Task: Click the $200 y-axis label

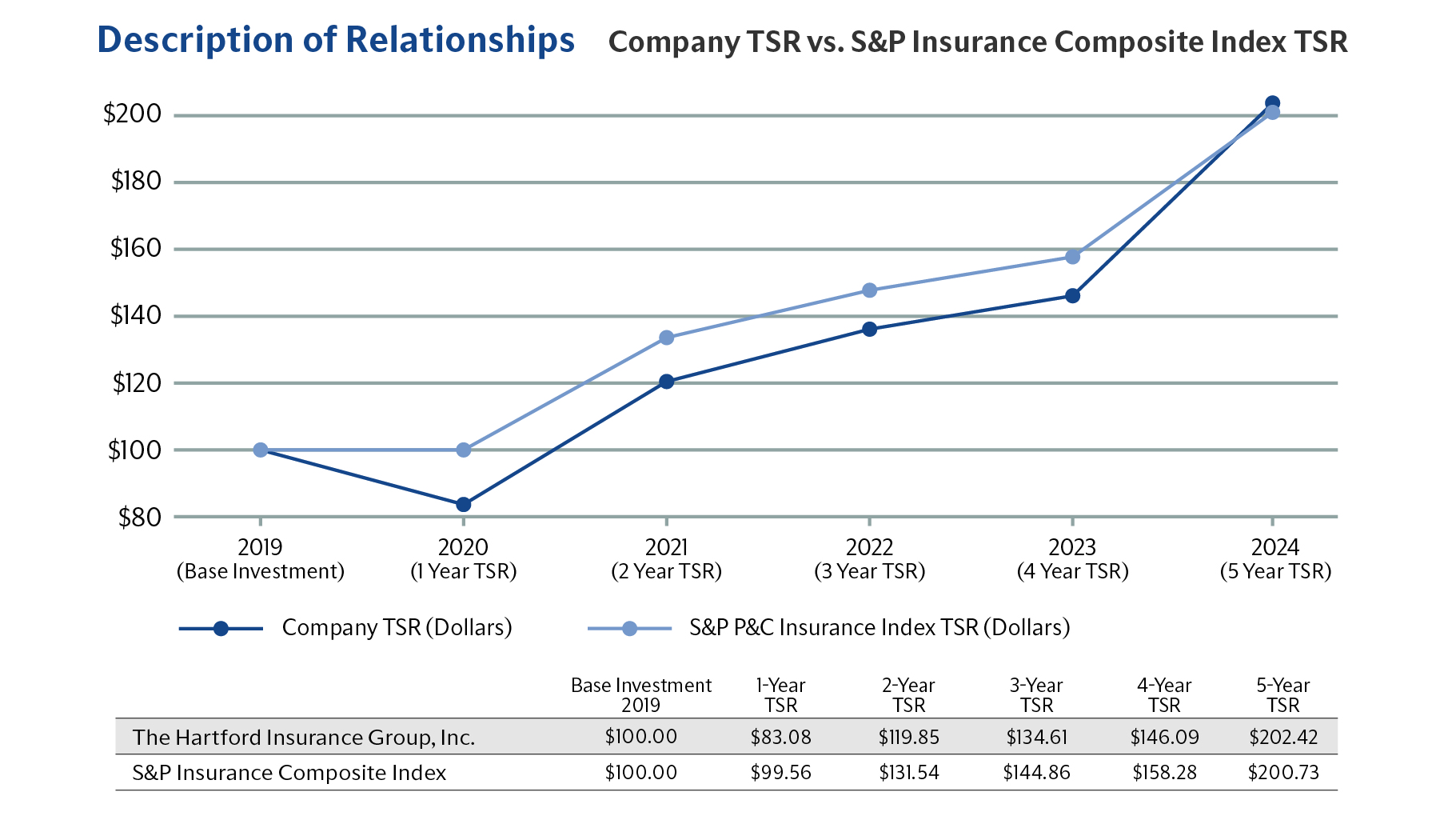Action: (x=132, y=114)
